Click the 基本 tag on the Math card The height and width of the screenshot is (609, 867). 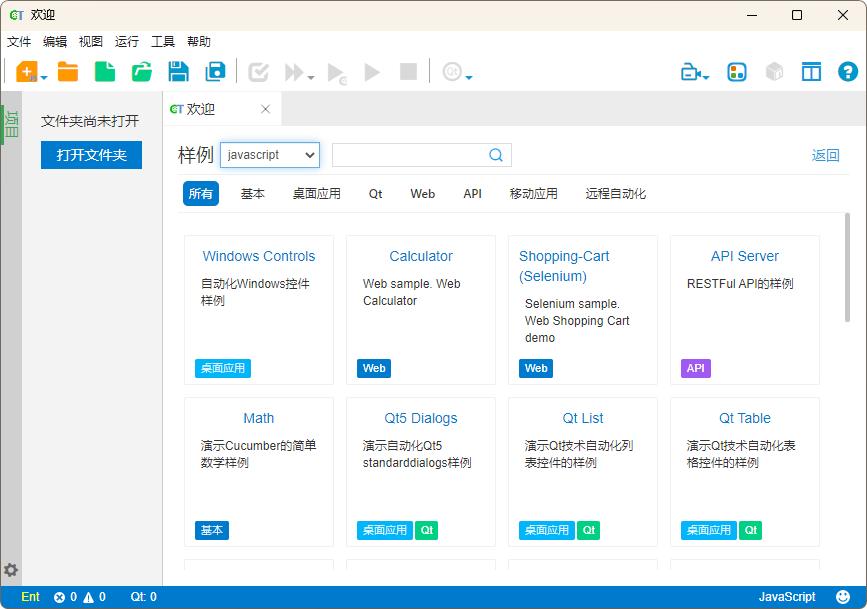(x=212, y=530)
